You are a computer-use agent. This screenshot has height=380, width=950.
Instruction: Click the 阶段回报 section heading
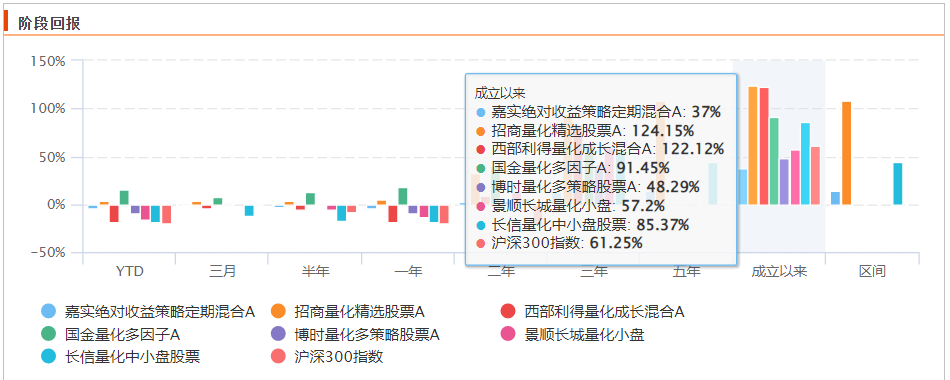[x=49, y=23]
